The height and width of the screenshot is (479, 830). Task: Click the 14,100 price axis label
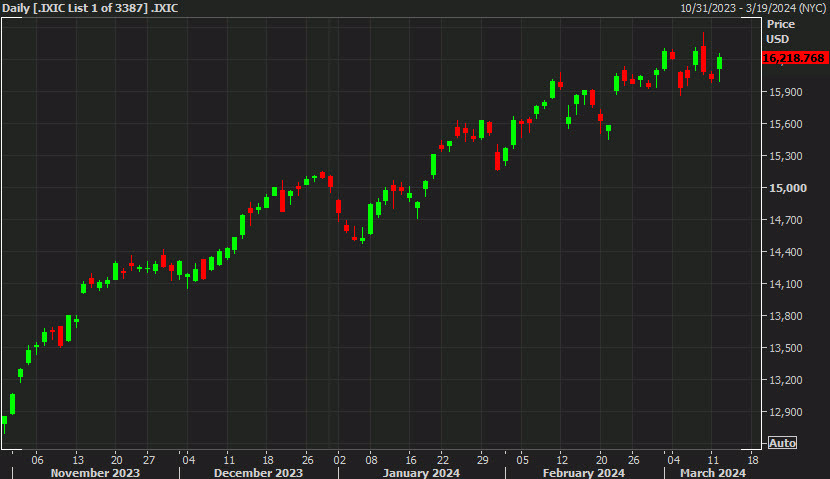tap(786, 284)
